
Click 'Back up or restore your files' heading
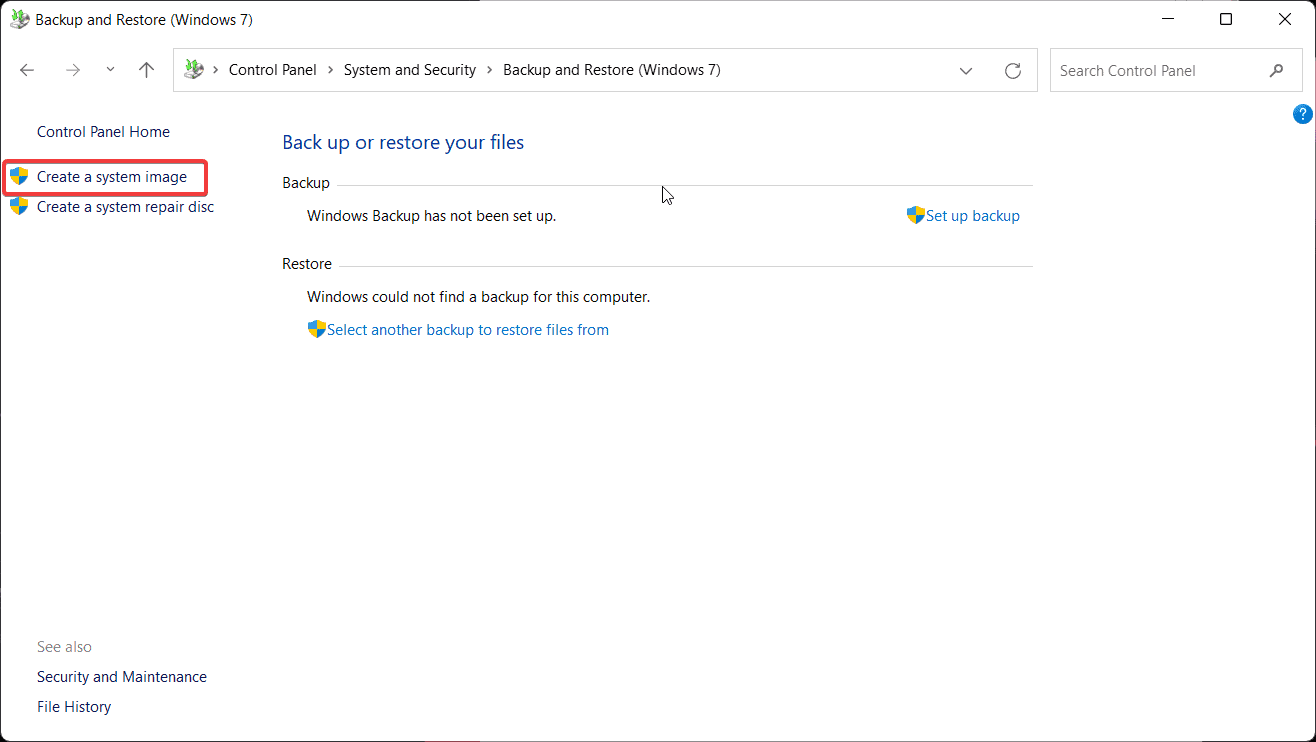tap(403, 142)
